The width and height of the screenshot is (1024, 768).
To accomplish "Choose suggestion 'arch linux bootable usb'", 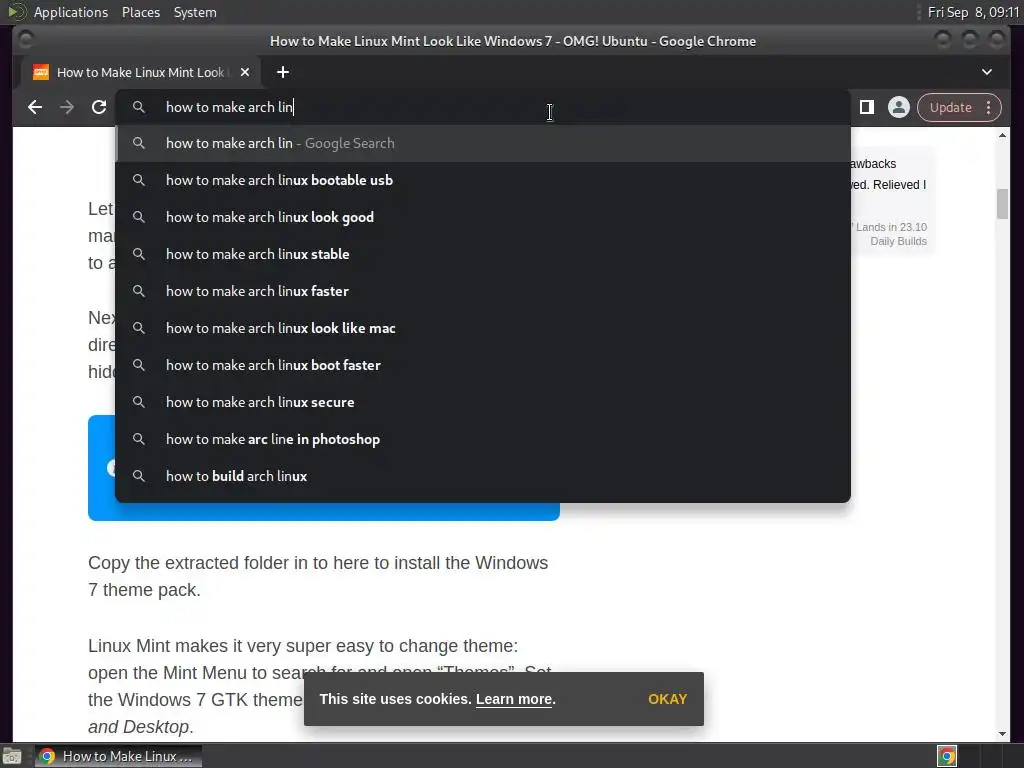I will pyautogui.click(x=483, y=180).
